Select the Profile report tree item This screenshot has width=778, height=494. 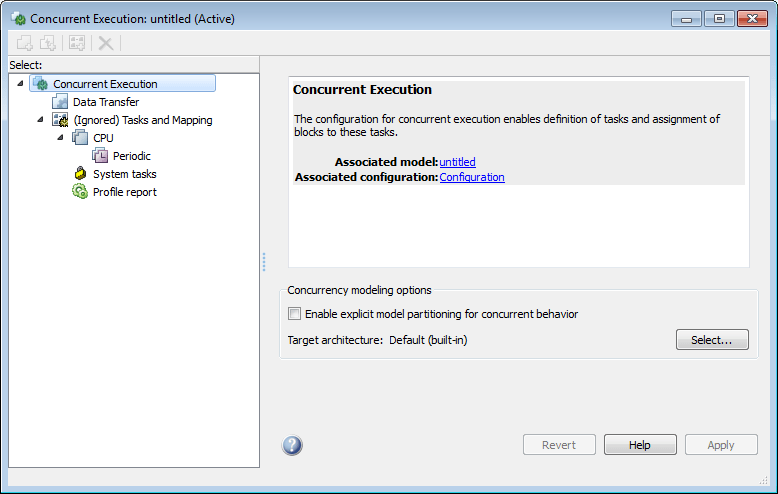(x=124, y=192)
